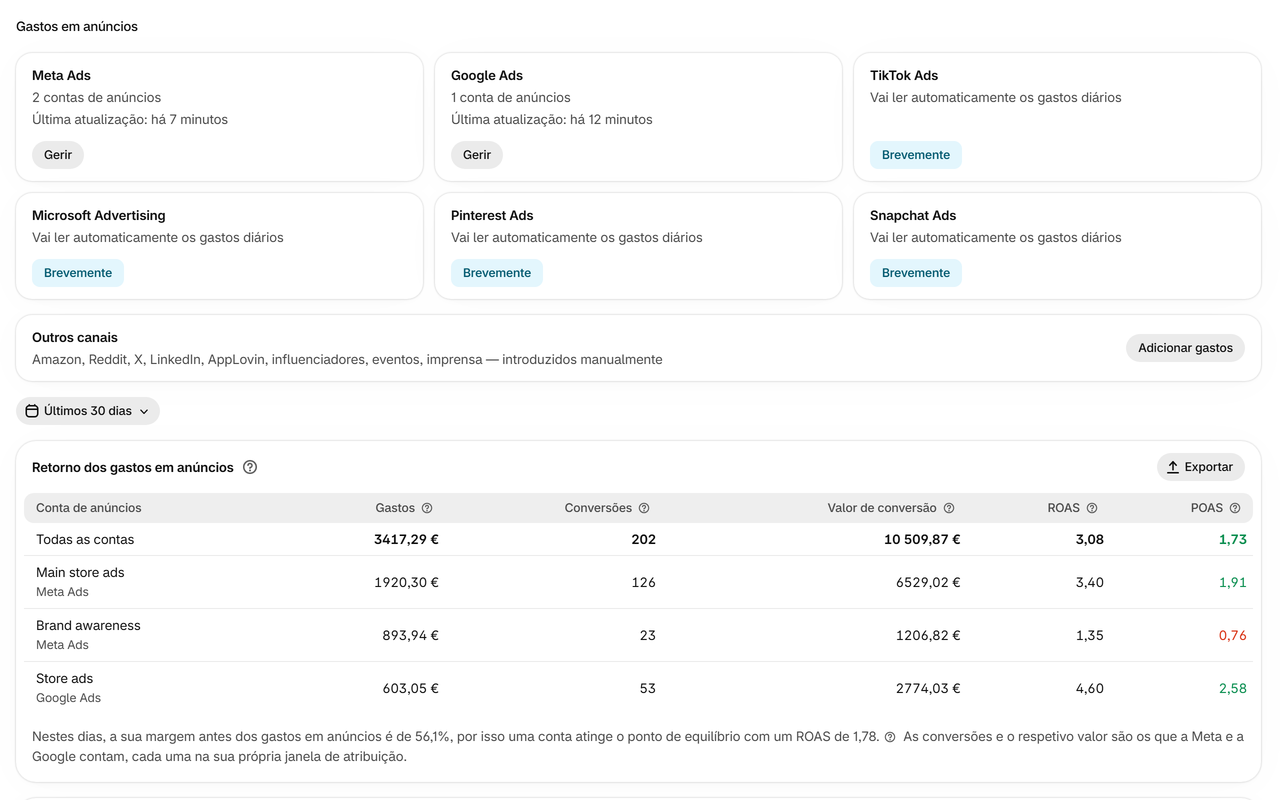Click red POAS value 0,76
The height and width of the screenshot is (800, 1280).
pyautogui.click(x=1232, y=635)
